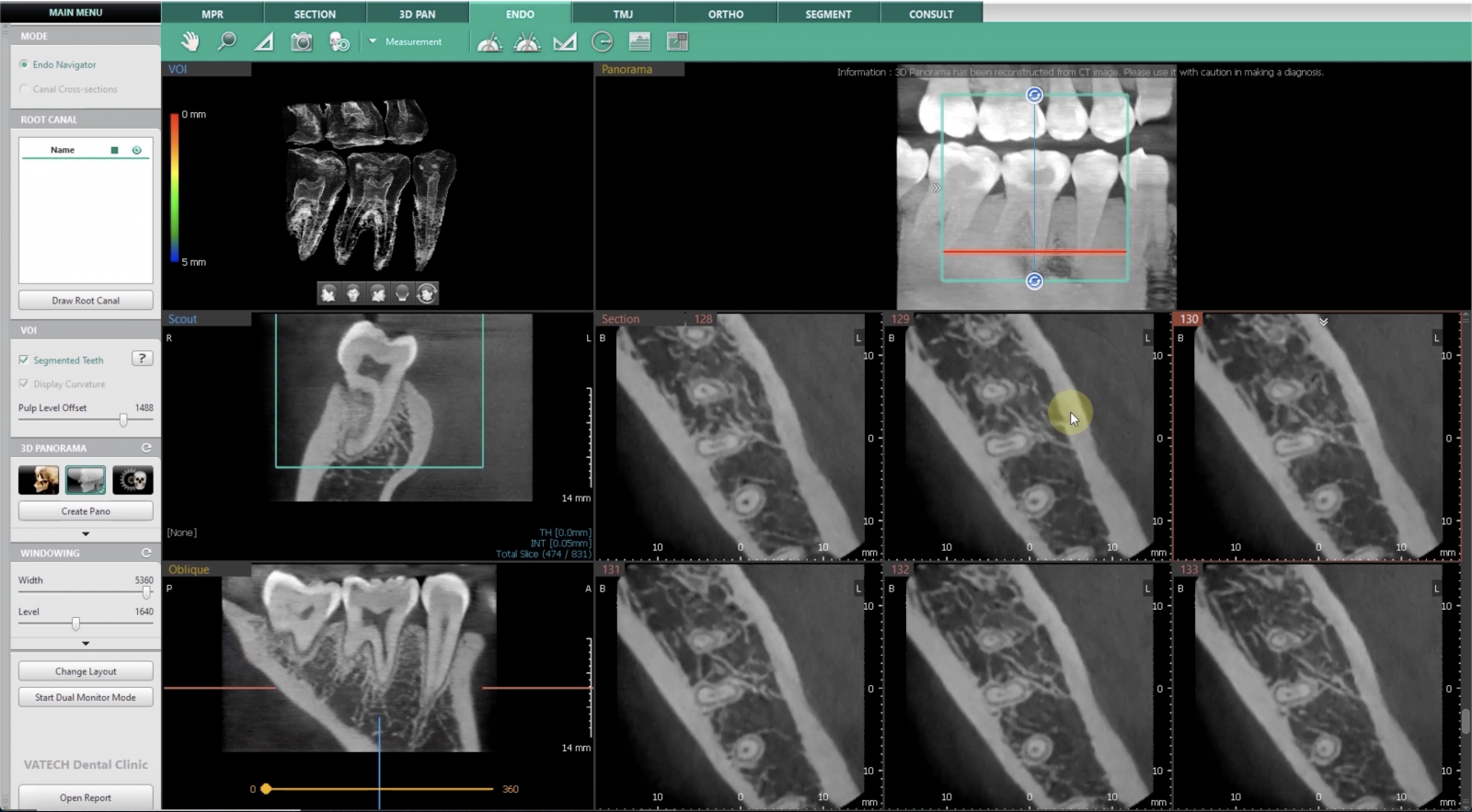Viewport: 1472px width, 812px height.
Task: Reset the Windowing settings
Action: click(x=146, y=553)
